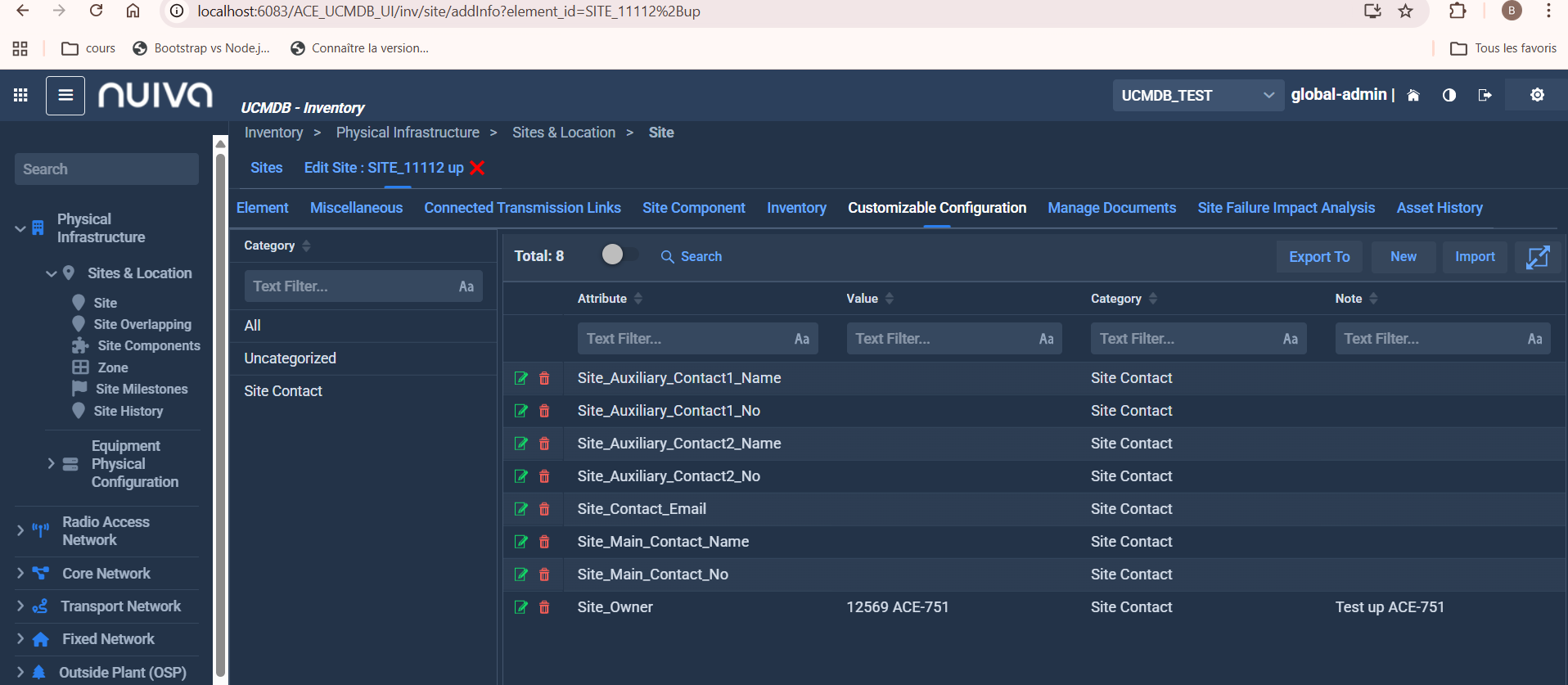This screenshot has width=1568, height=685.
Task: Open the UCMDB_TEST environment dropdown
Action: coord(1196,96)
